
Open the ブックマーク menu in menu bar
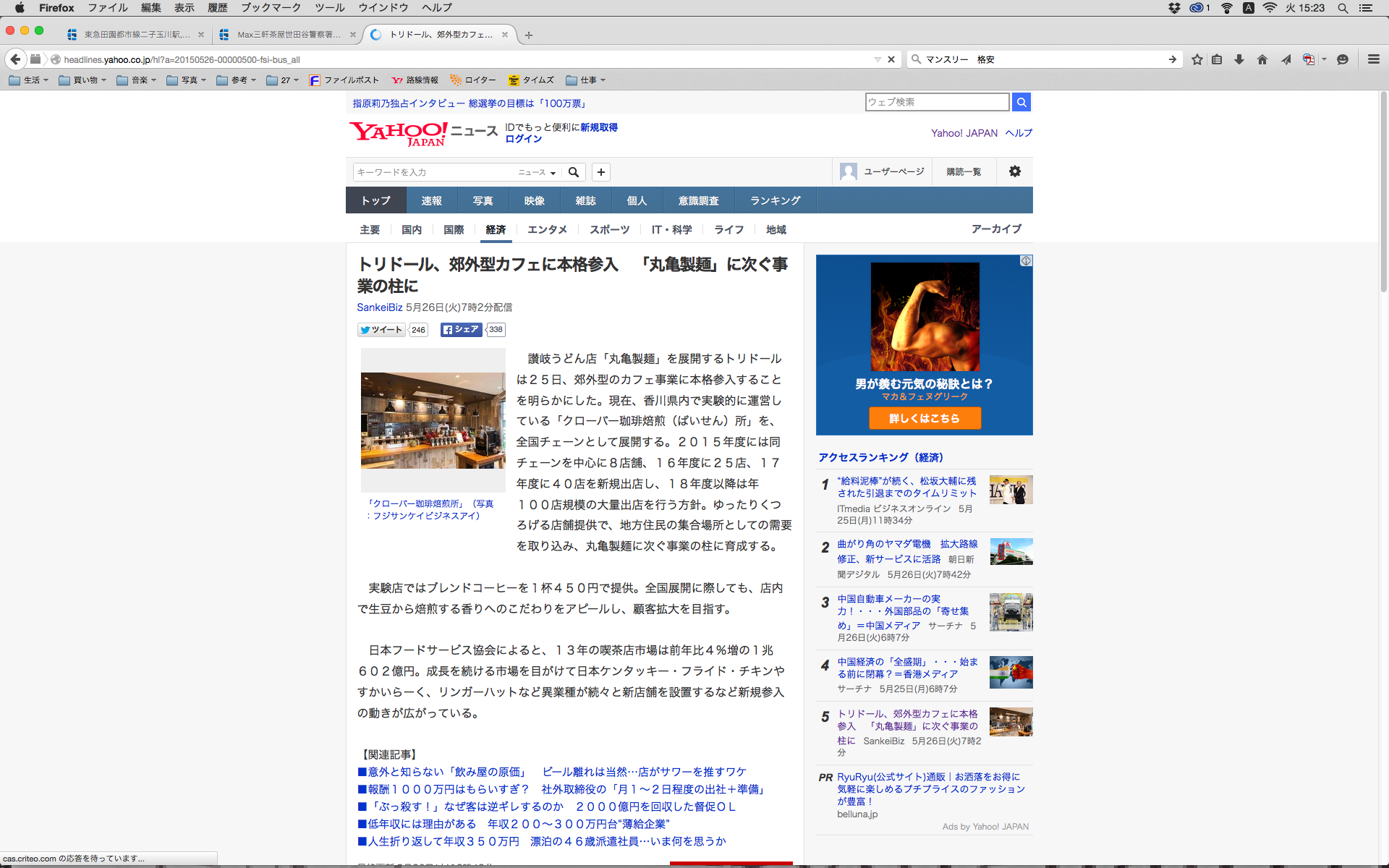tap(271, 8)
